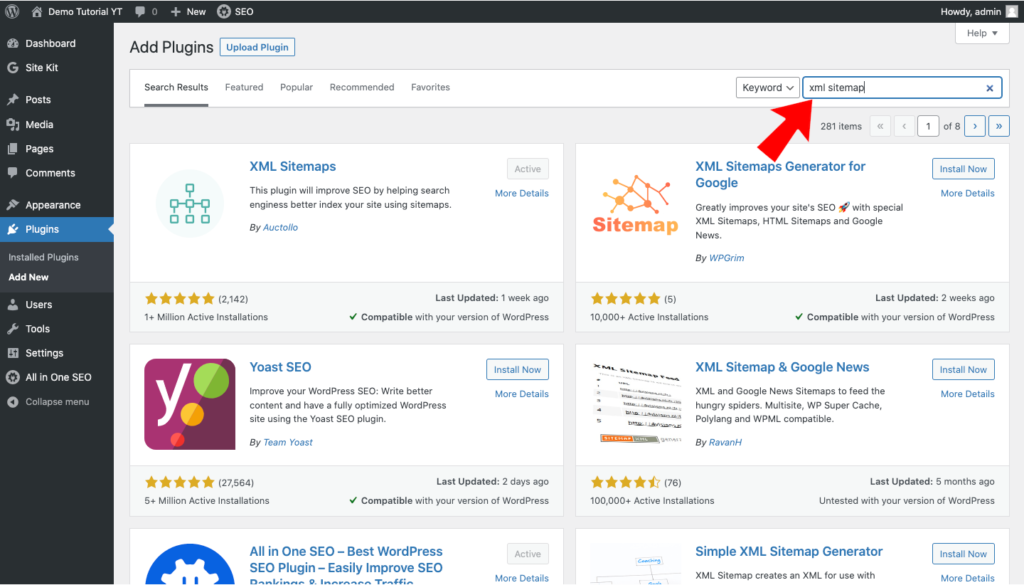Click the Upload Plugin button
This screenshot has height=585, width=1024.
pos(257,47)
